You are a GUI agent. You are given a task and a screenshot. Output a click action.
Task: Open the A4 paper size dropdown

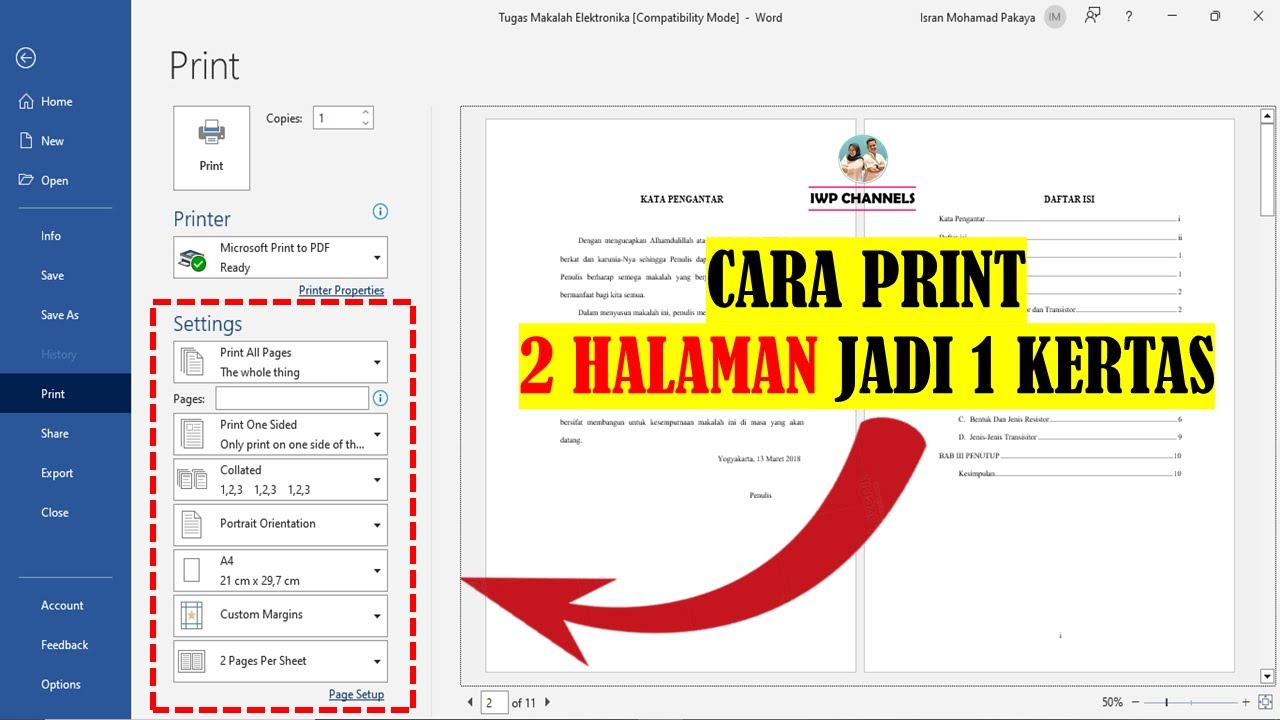click(280, 570)
